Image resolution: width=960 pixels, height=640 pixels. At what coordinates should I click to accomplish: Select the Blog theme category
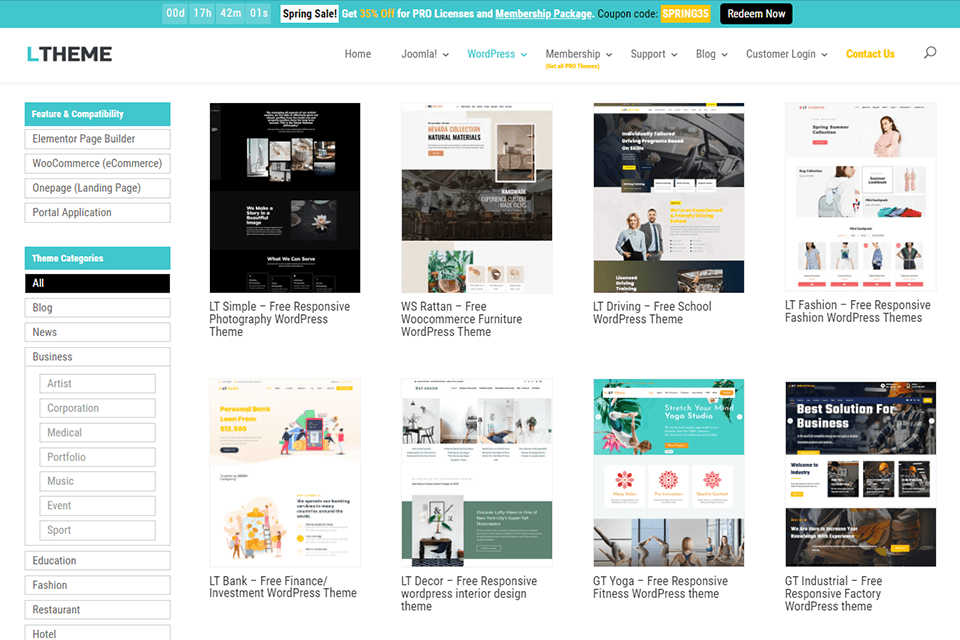click(x=97, y=307)
